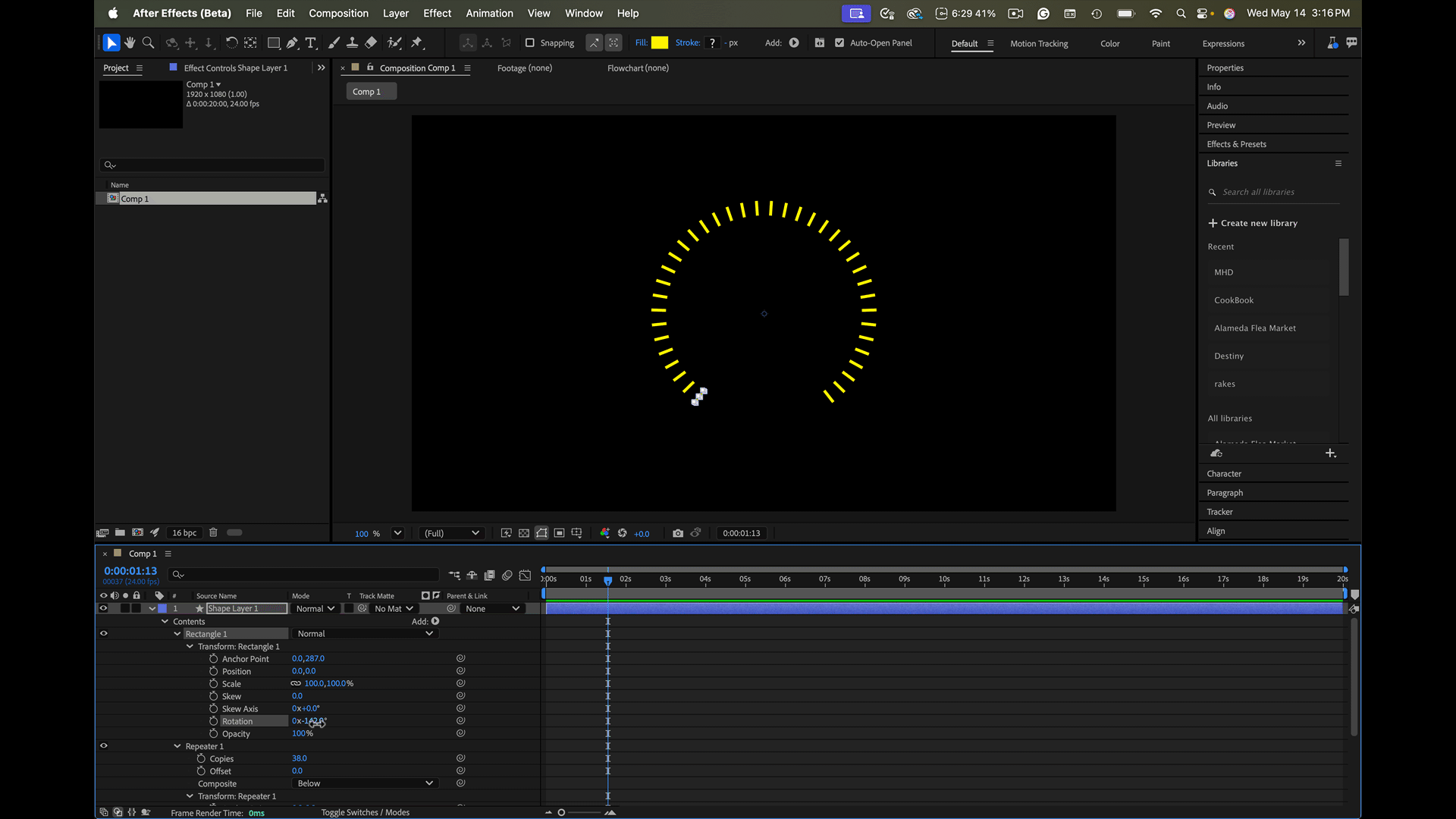
Task: Select the Eraser tool
Action: 371,43
